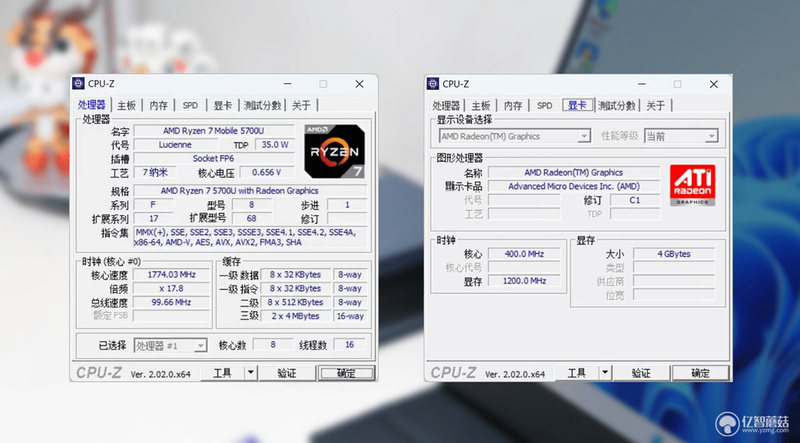This screenshot has width=800, height=443.
Task: Click the cores count value 8
Action: pos(273,344)
